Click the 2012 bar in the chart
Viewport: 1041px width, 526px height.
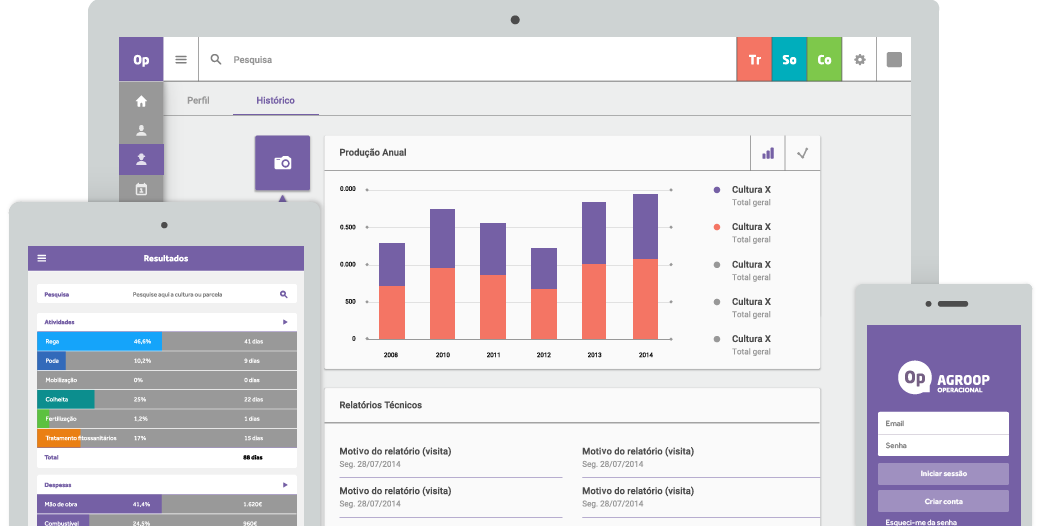(x=544, y=294)
